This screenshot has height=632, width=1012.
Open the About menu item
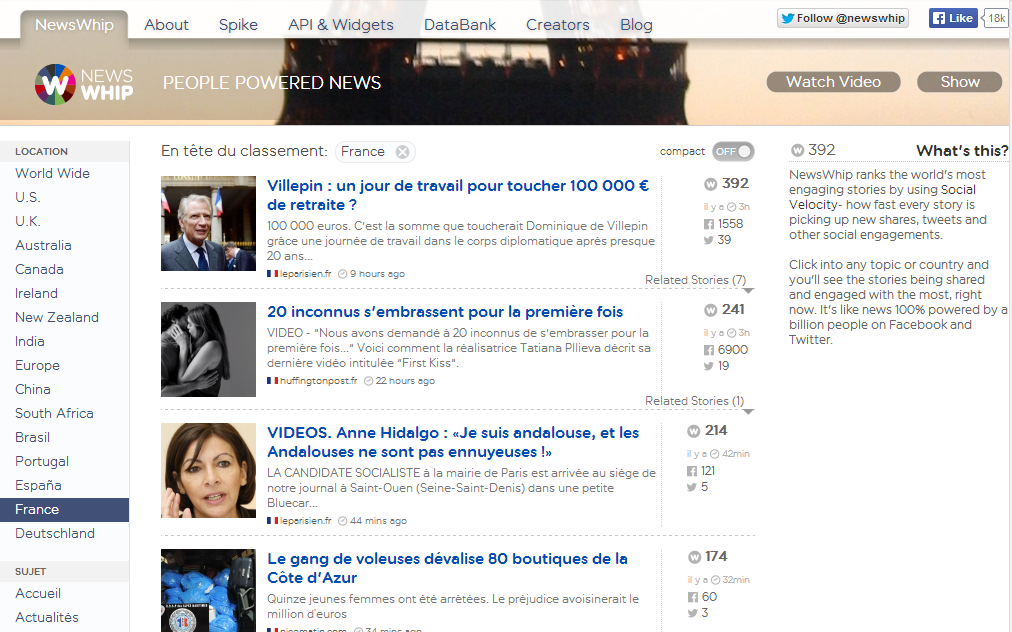pos(167,25)
